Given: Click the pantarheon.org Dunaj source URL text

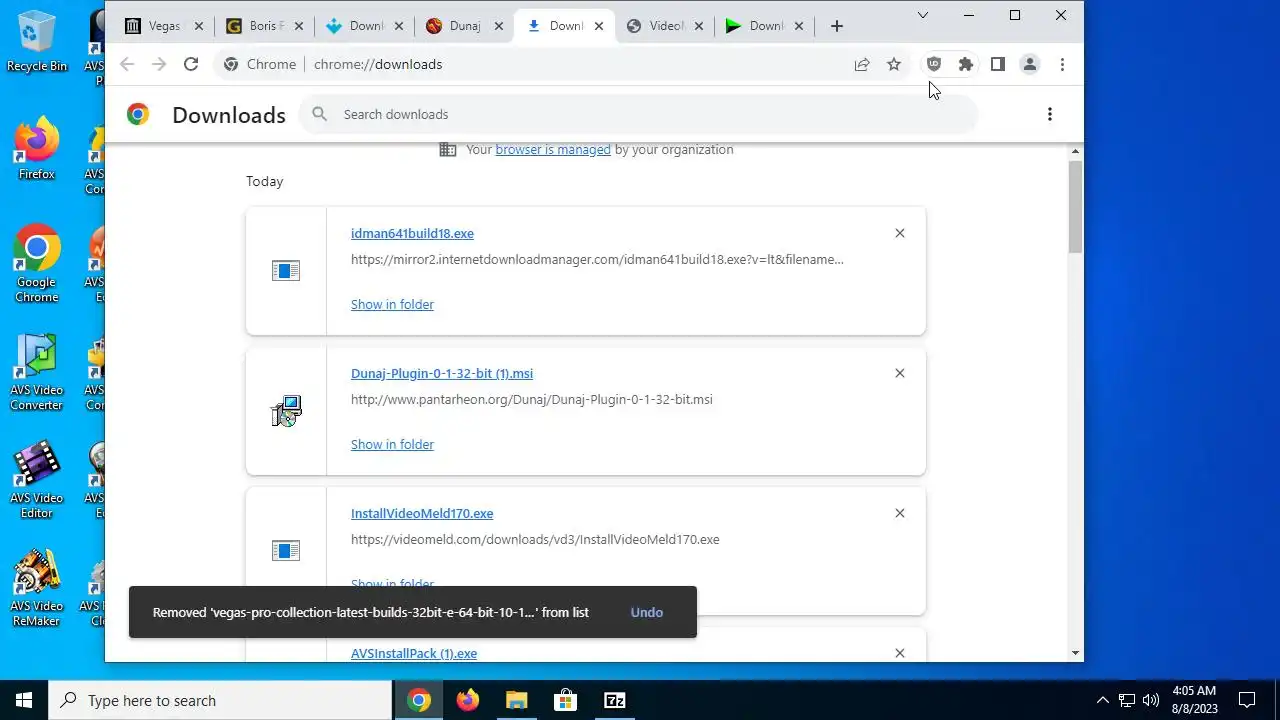Looking at the screenshot, I should coord(532,399).
